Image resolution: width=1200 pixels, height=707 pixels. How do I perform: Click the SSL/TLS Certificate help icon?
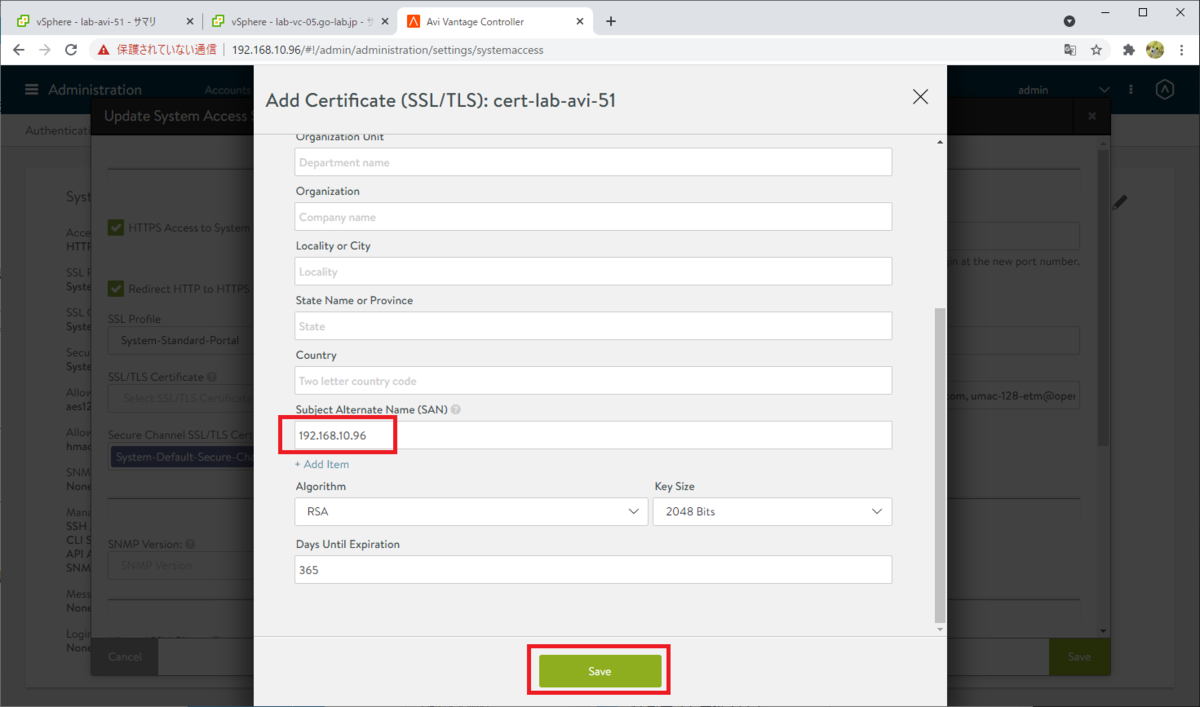212,377
